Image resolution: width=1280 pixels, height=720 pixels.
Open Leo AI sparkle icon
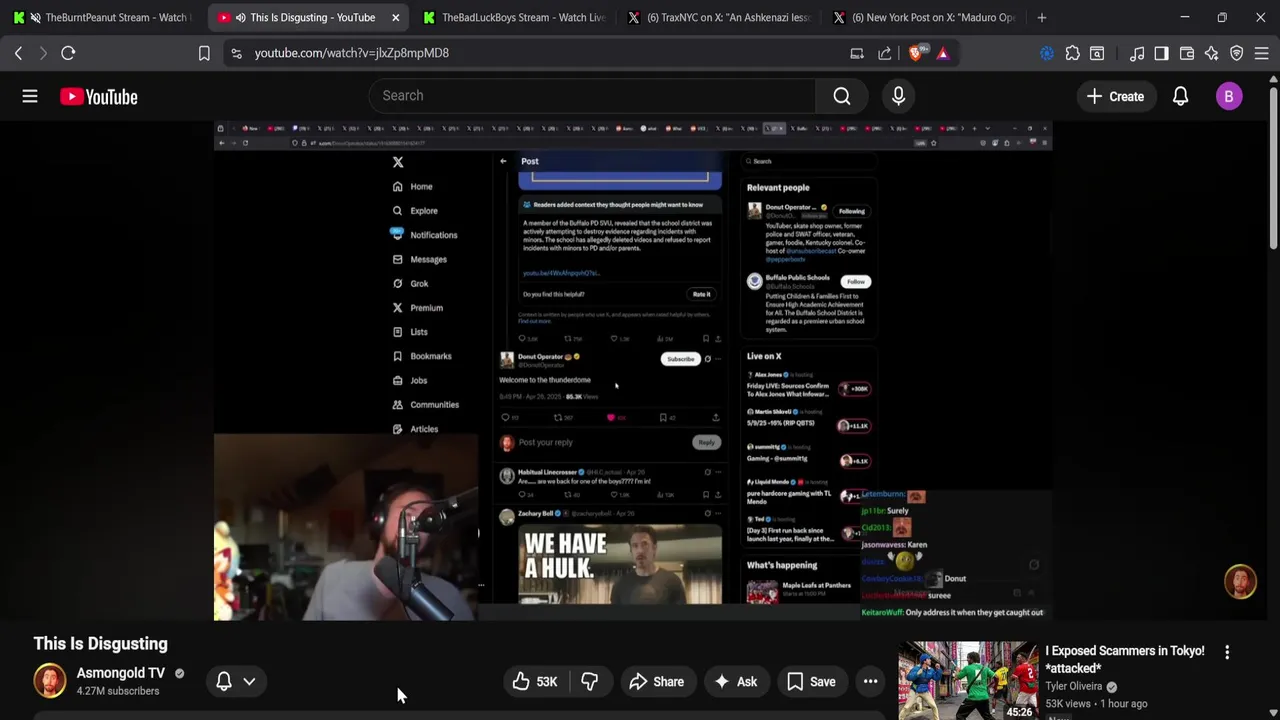(x=1211, y=53)
